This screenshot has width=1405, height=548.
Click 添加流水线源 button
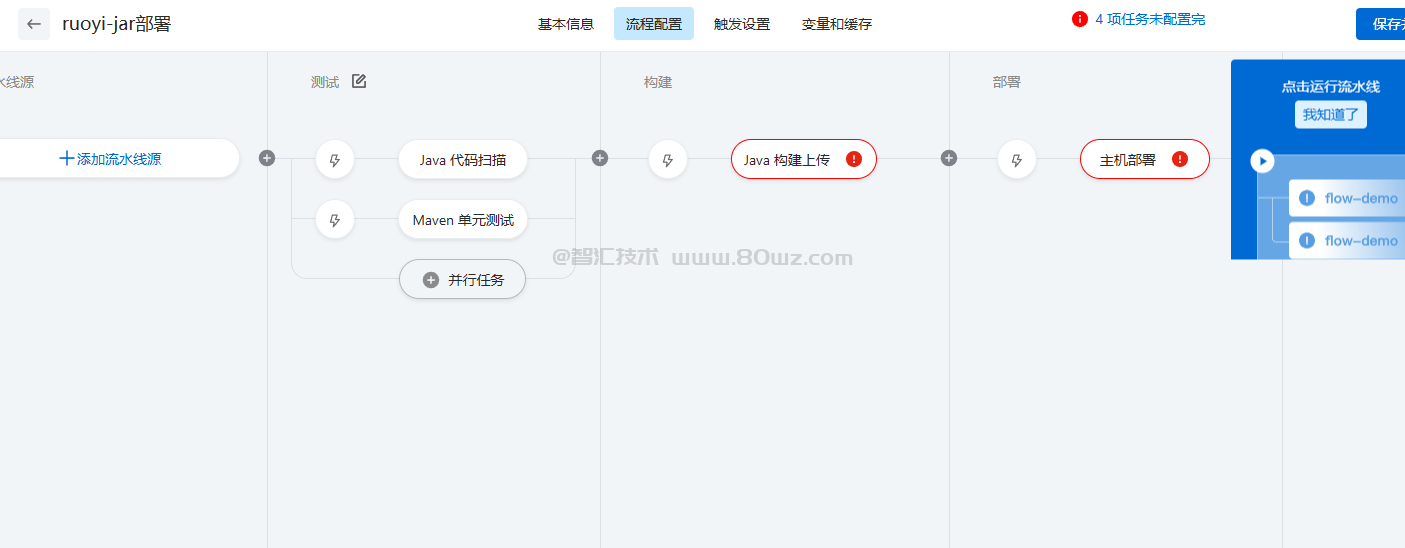(110, 158)
